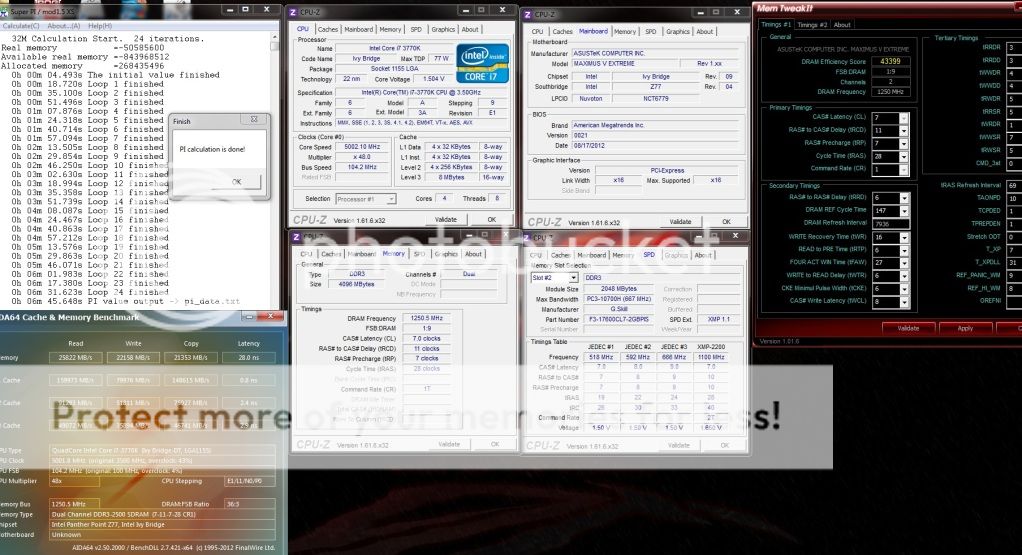Click the CPU-Z icon in the CPU tab window title bar

293,13
